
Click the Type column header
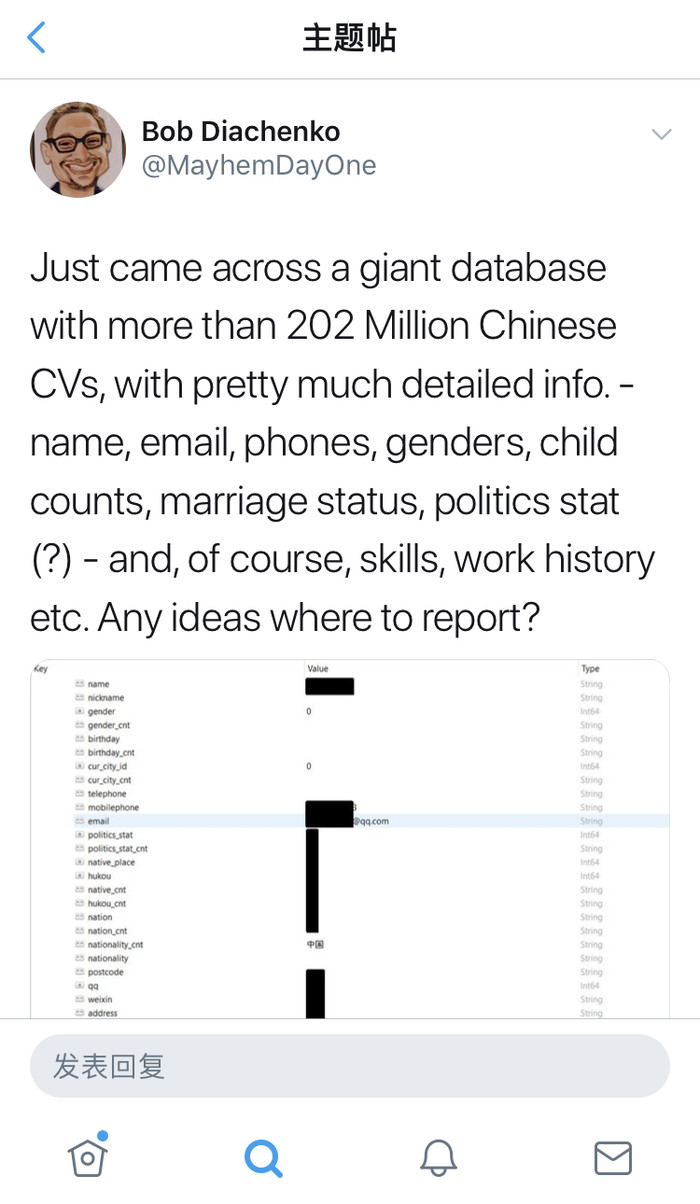[x=590, y=668]
